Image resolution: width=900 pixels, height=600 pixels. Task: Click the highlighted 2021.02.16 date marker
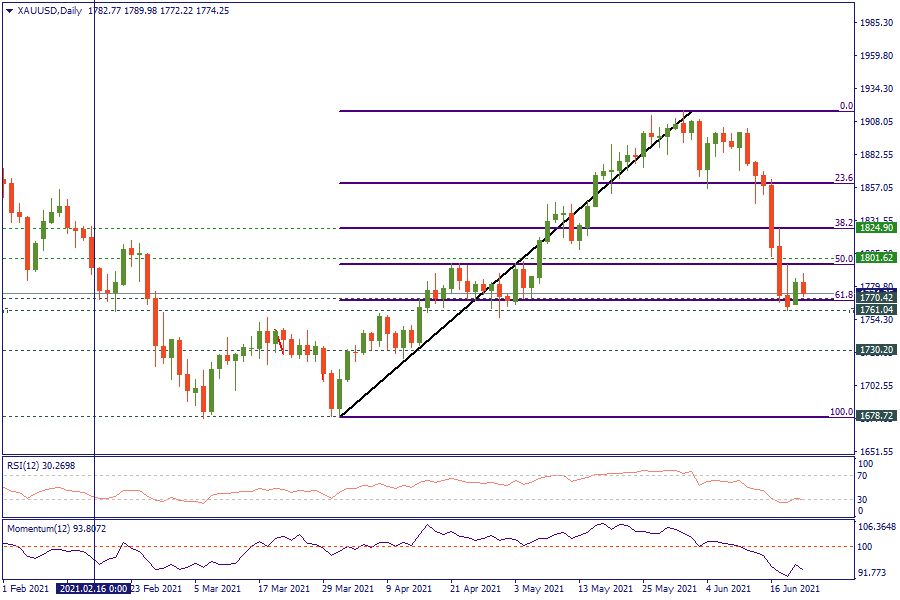pyautogui.click(x=94, y=589)
